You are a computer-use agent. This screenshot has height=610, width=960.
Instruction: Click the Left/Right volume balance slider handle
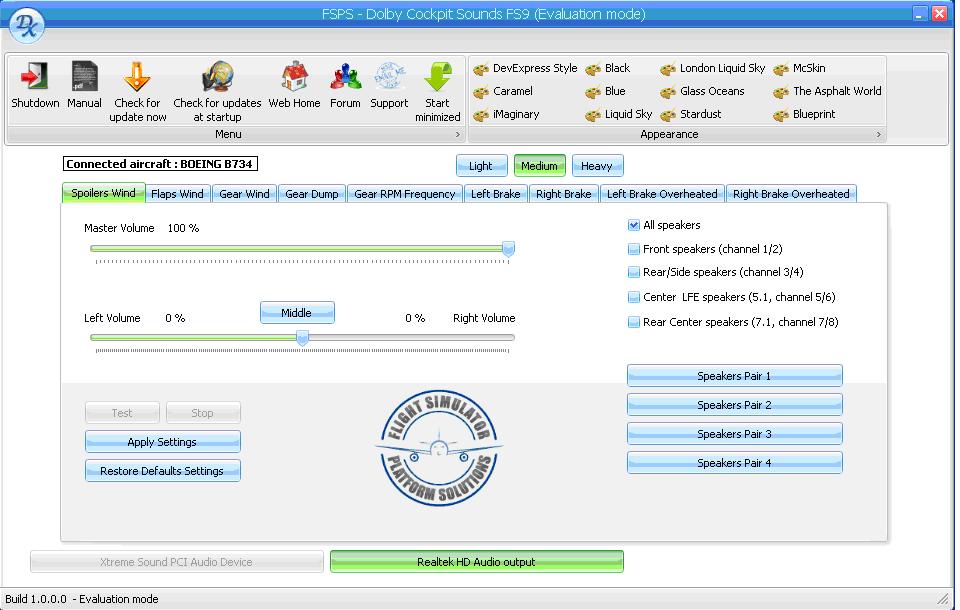302,337
